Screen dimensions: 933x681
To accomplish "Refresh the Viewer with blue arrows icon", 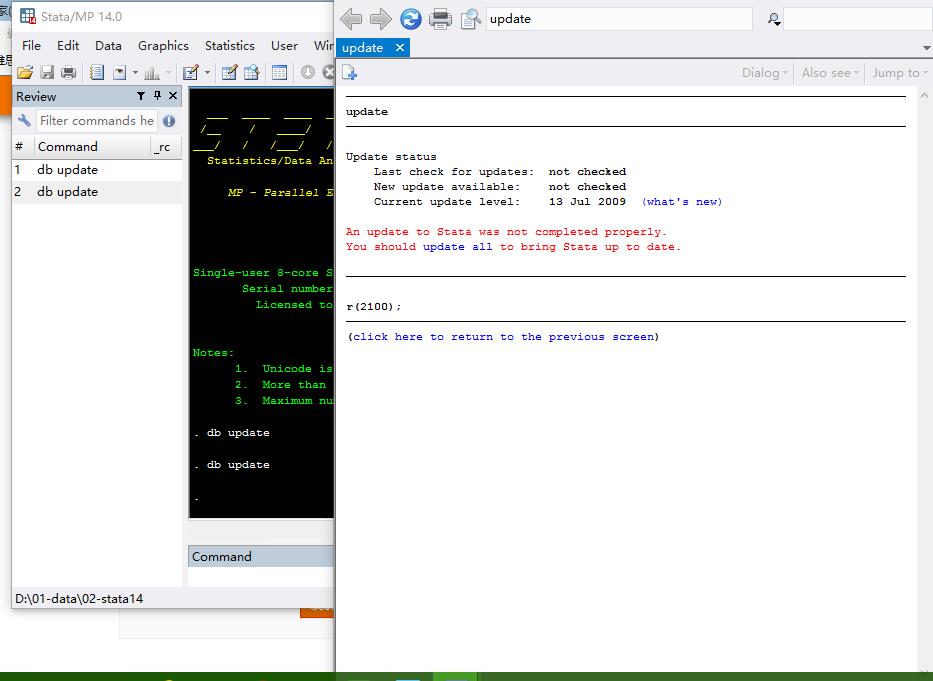I will point(410,19).
